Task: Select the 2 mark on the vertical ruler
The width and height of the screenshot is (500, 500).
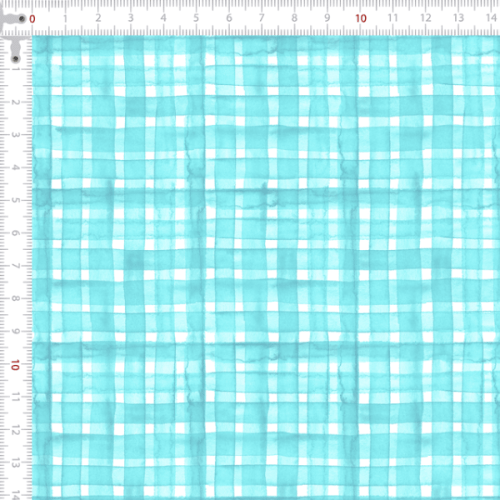Action: pyautogui.click(x=15, y=102)
